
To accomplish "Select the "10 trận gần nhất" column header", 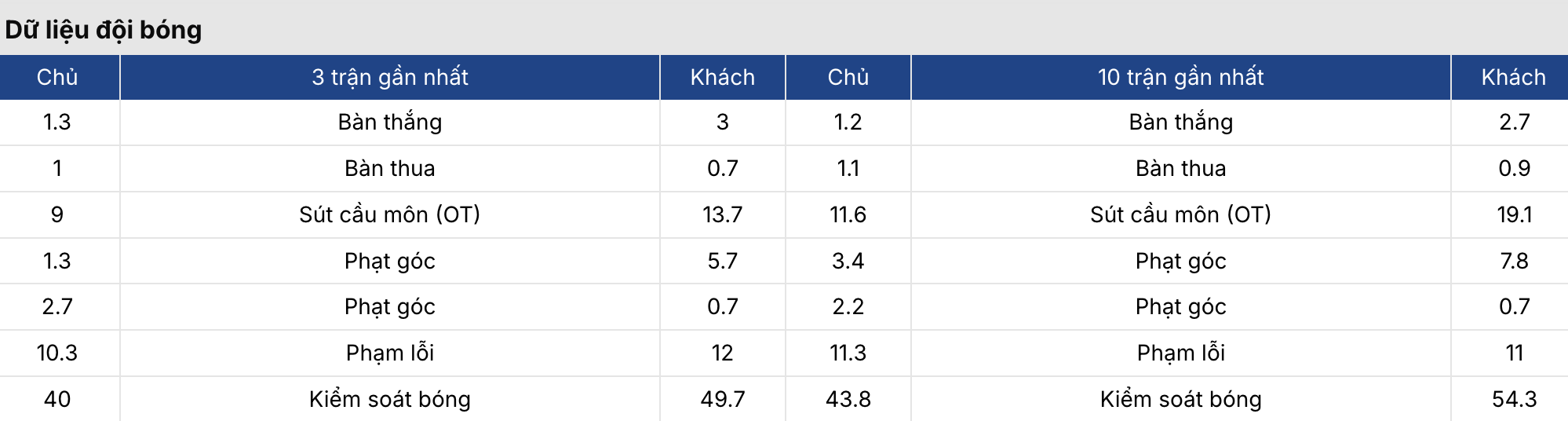I will point(1180,77).
